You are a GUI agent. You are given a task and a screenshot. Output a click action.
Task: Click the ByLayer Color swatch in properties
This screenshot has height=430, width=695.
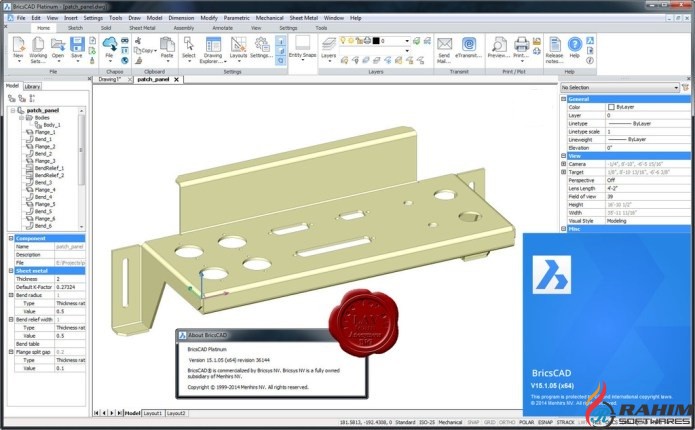[x=611, y=107]
